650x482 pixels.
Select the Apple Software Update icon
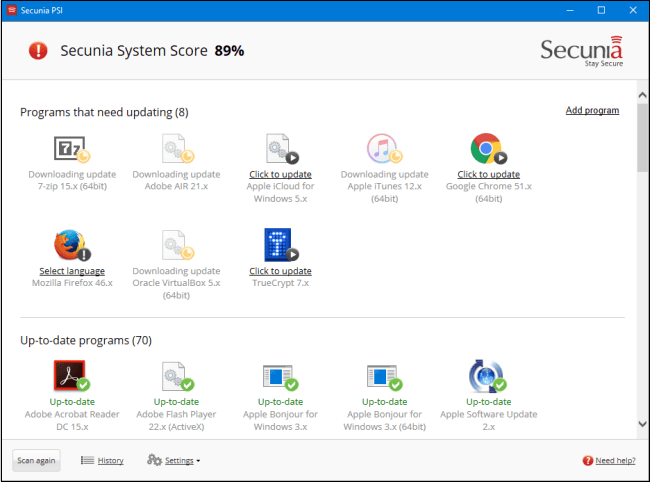tap(488, 375)
